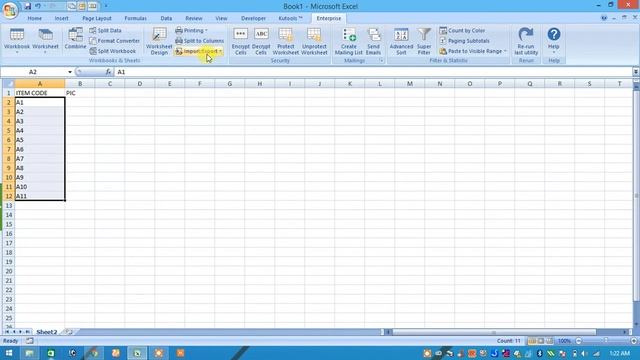Open the Kutools Help icon
This screenshot has height=360, width=640.
coord(553,40)
